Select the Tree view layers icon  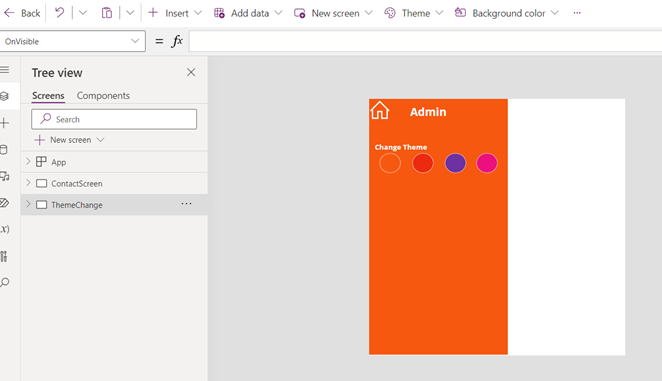[x=5, y=96]
